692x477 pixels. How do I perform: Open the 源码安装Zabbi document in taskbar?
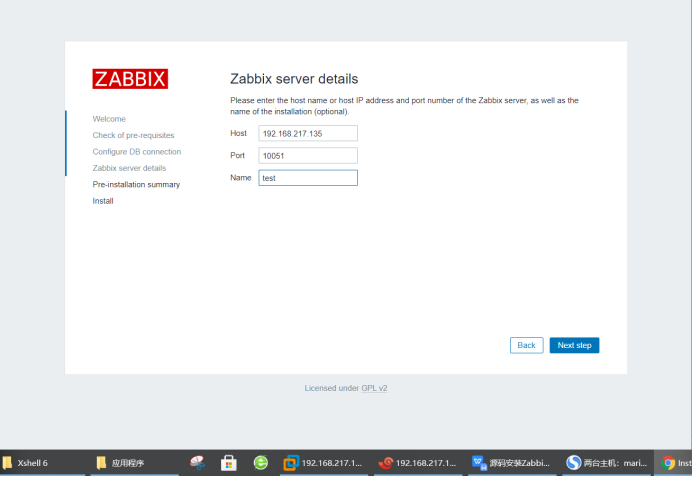[512, 463]
